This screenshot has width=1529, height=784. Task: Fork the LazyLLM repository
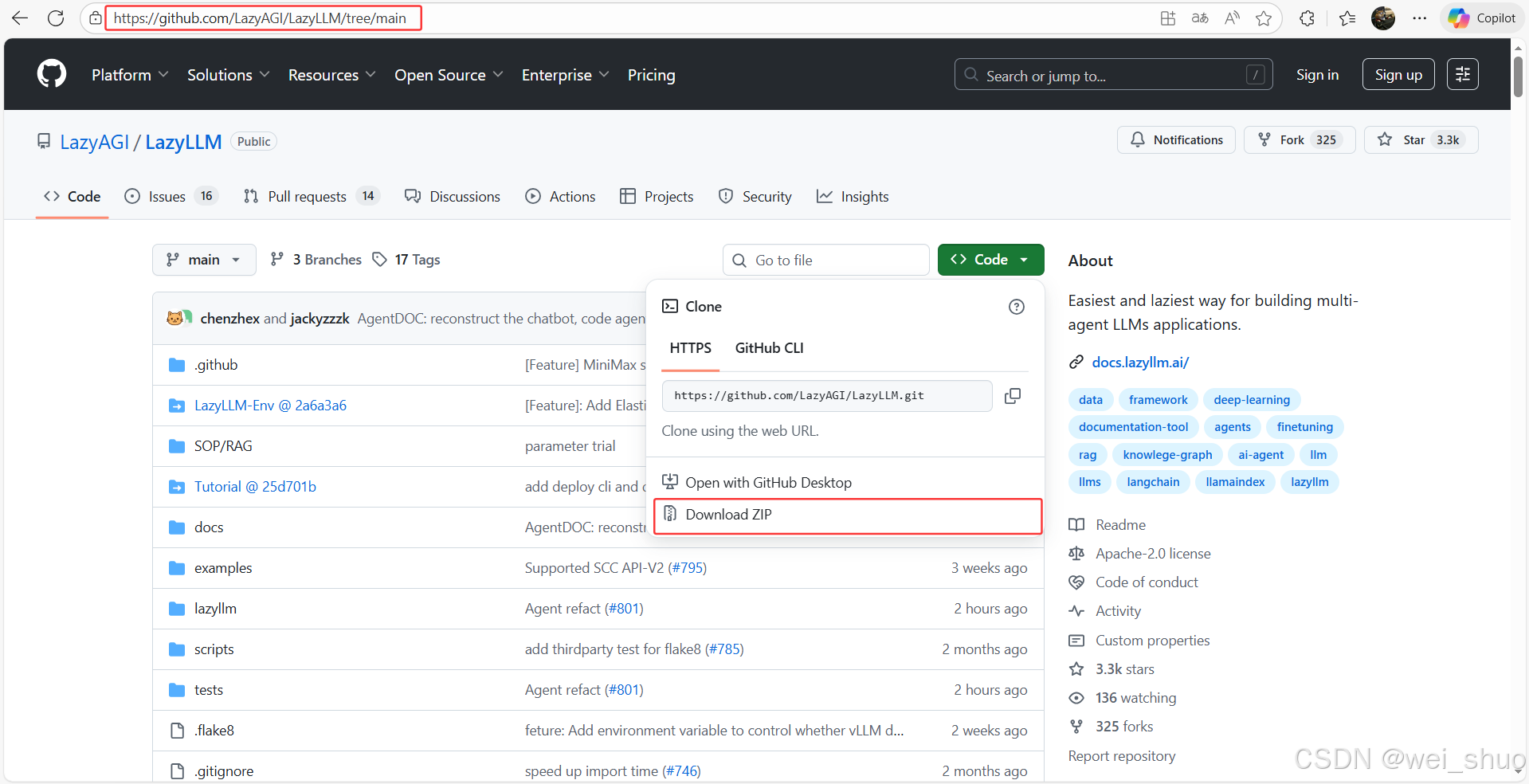point(1300,139)
